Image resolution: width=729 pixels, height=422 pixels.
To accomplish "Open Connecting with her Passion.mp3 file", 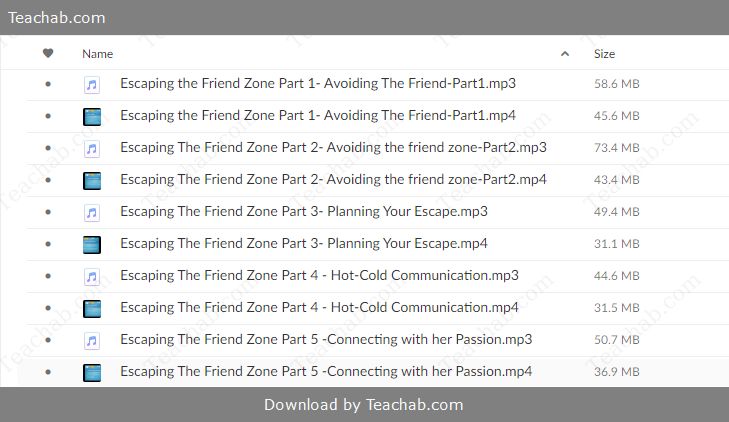I will coord(326,340).
